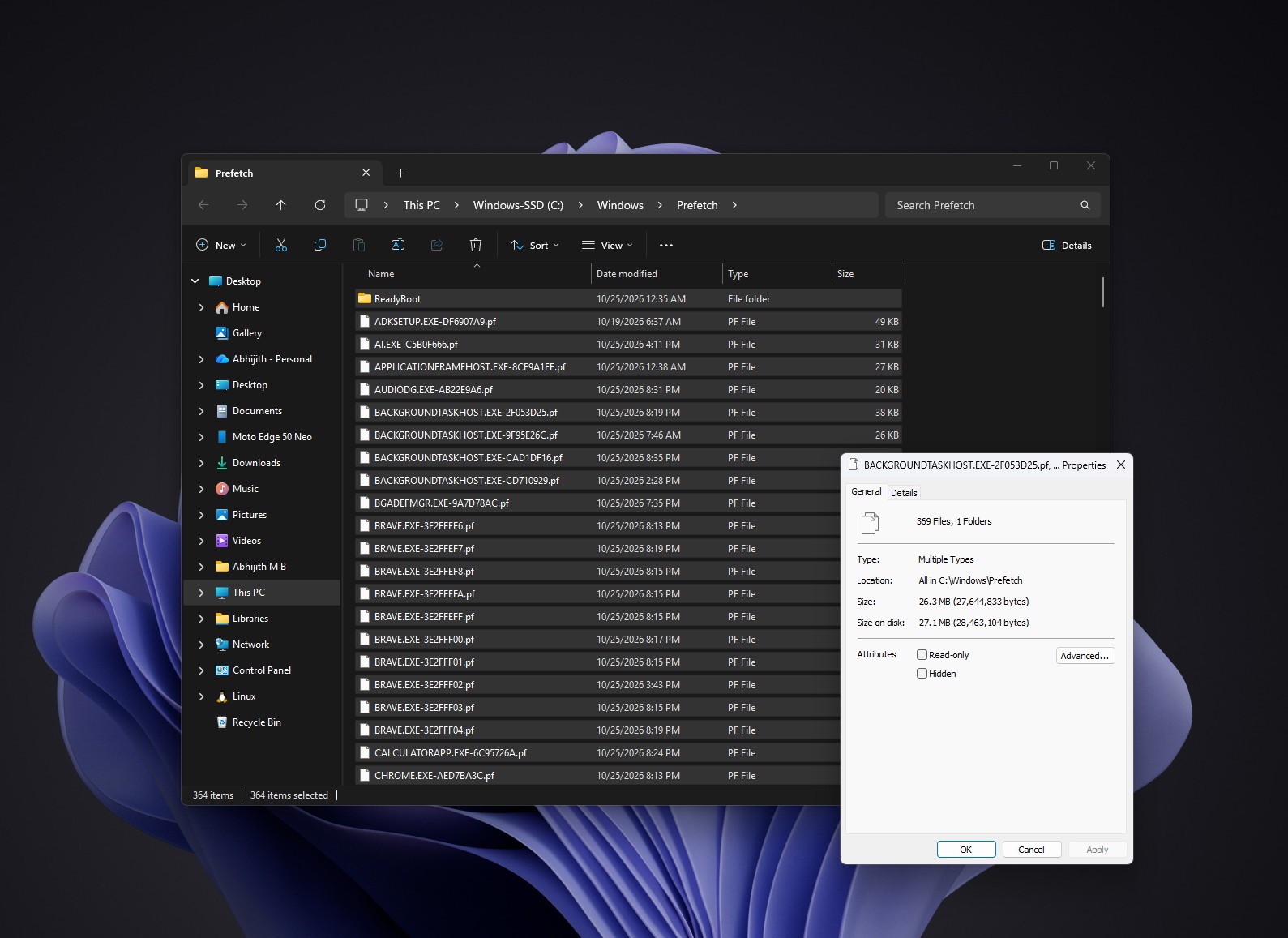Select the ReadyBoot folder
Screen dimensions: 1288x938
[x=628, y=299]
